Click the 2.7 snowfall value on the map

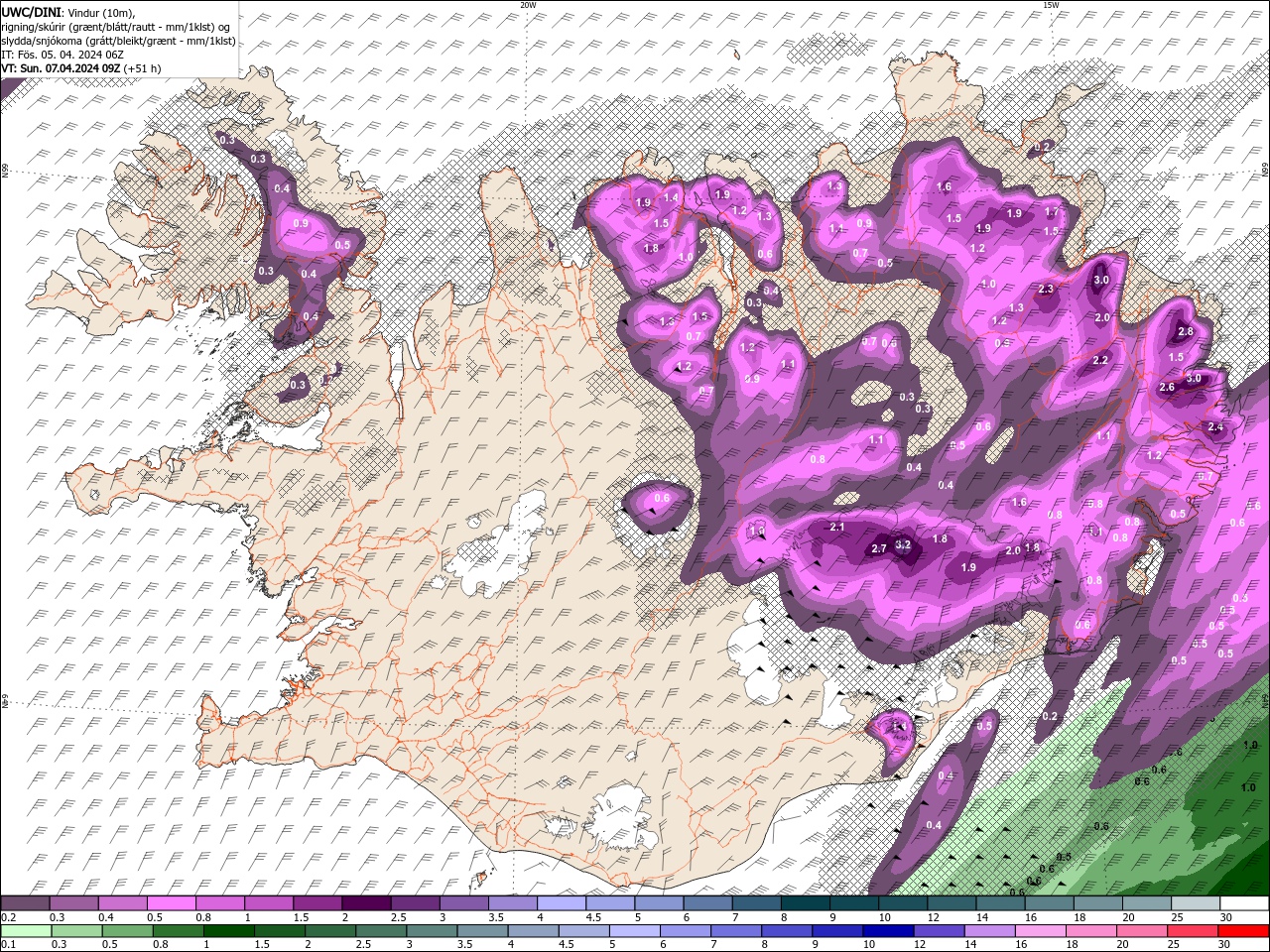click(x=879, y=548)
